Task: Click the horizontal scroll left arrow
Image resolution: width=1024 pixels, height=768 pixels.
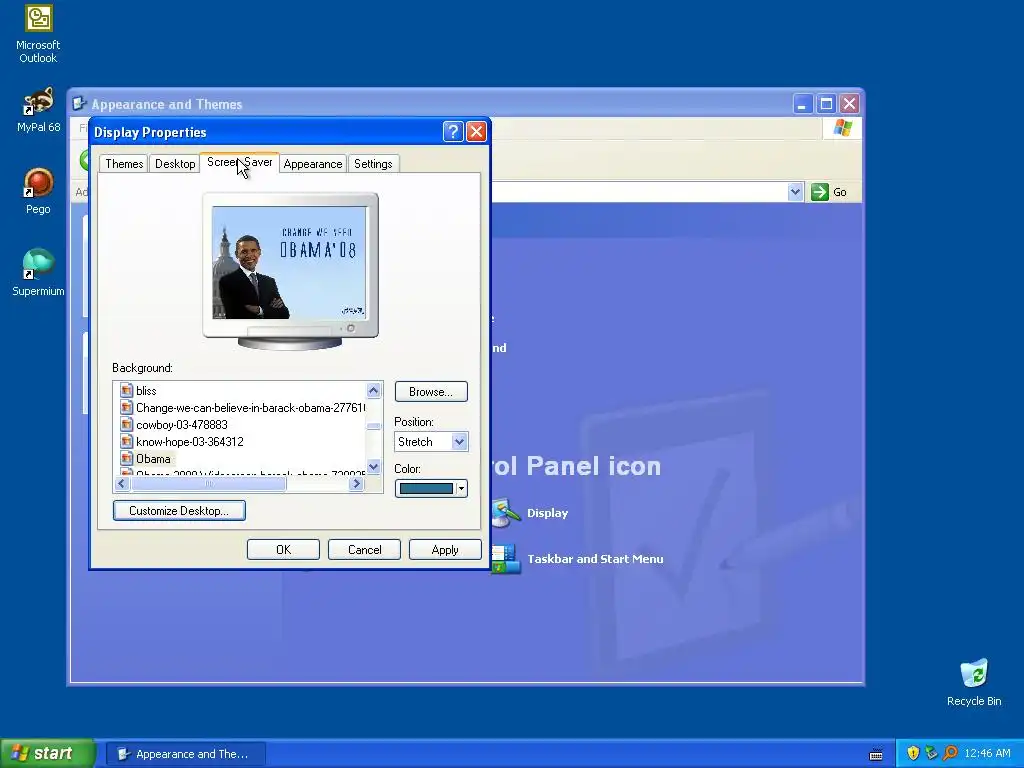Action: pos(121,484)
